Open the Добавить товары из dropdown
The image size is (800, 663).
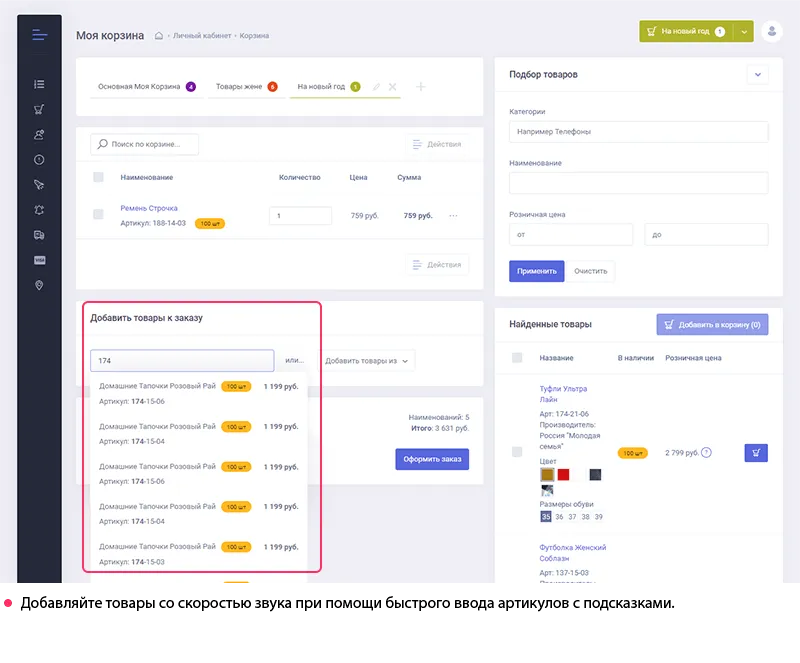pos(368,361)
